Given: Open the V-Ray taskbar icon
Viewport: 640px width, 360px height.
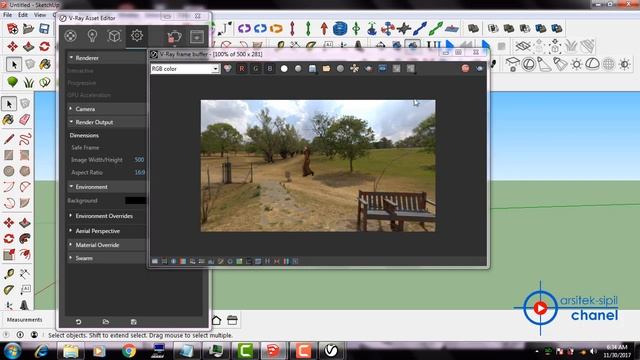Looking at the screenshot, I should point(331,351).
